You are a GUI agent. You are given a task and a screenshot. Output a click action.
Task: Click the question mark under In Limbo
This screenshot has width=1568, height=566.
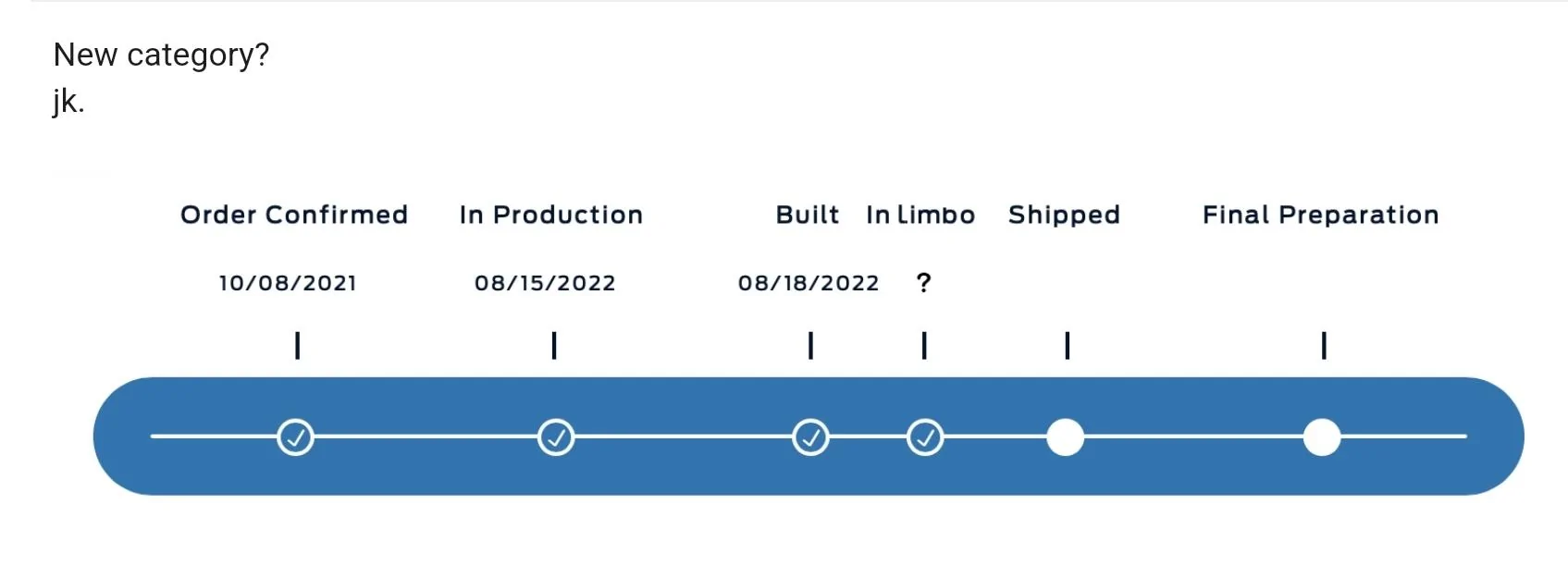tap(923, 282)
